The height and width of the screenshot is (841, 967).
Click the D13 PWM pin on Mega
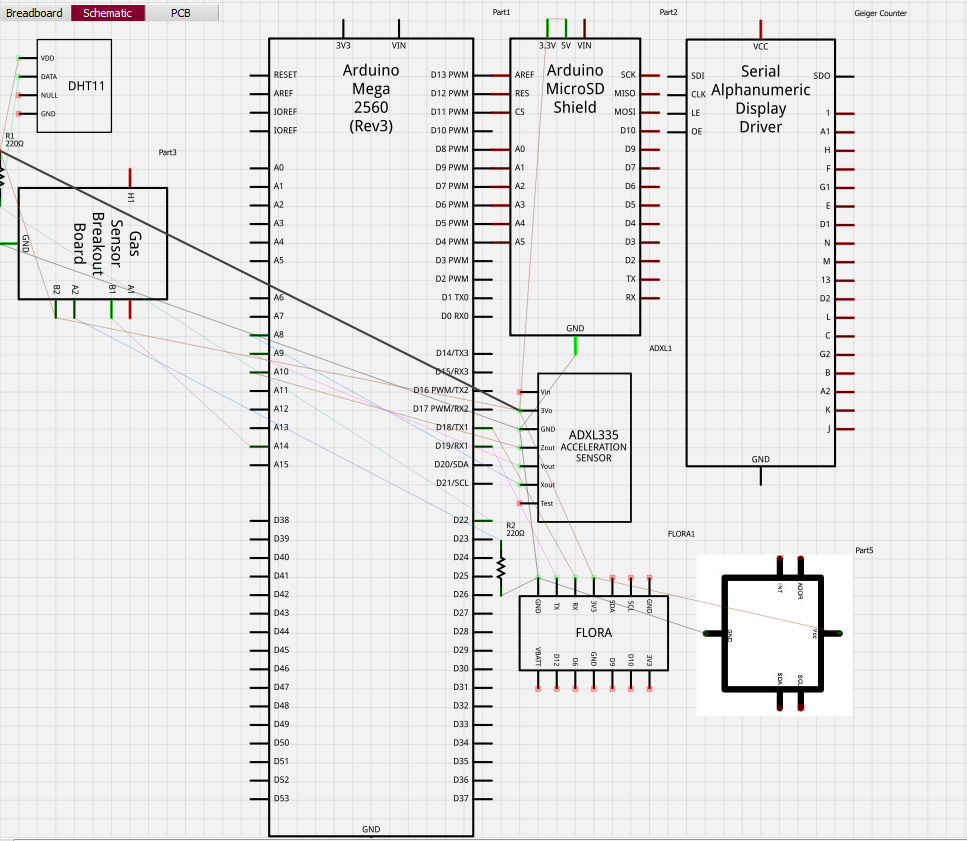click(482, 75)
